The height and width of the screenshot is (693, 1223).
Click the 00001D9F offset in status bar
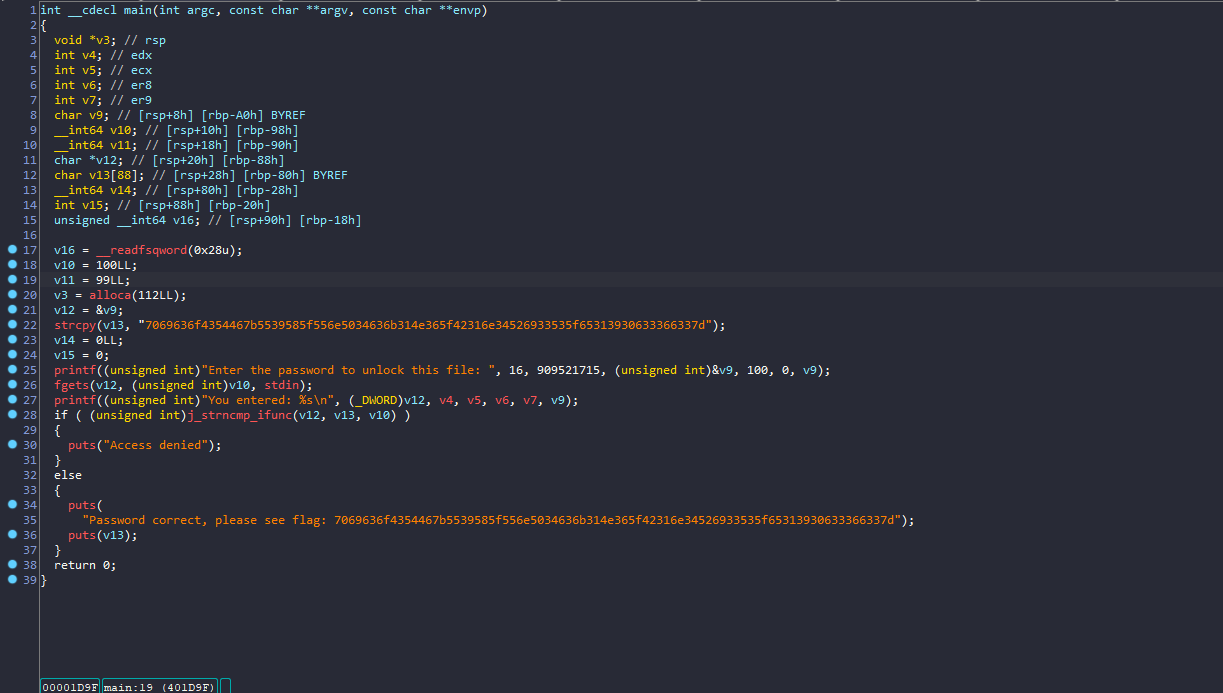pyautogui.click(x=70, y=686)
